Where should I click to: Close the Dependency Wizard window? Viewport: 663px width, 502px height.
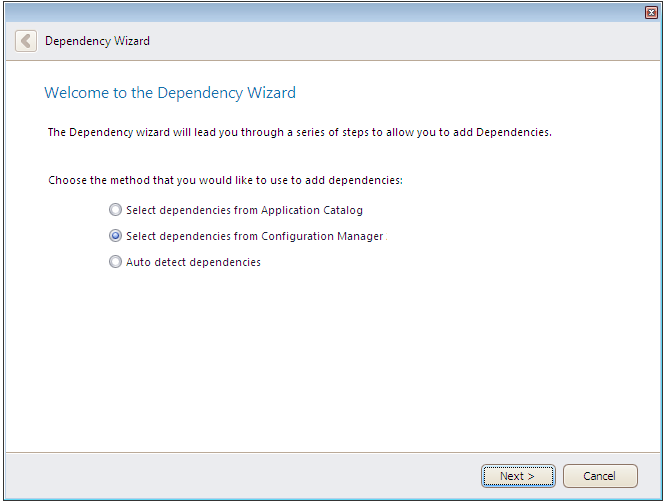pyautogui.click(x=651, y=12)
